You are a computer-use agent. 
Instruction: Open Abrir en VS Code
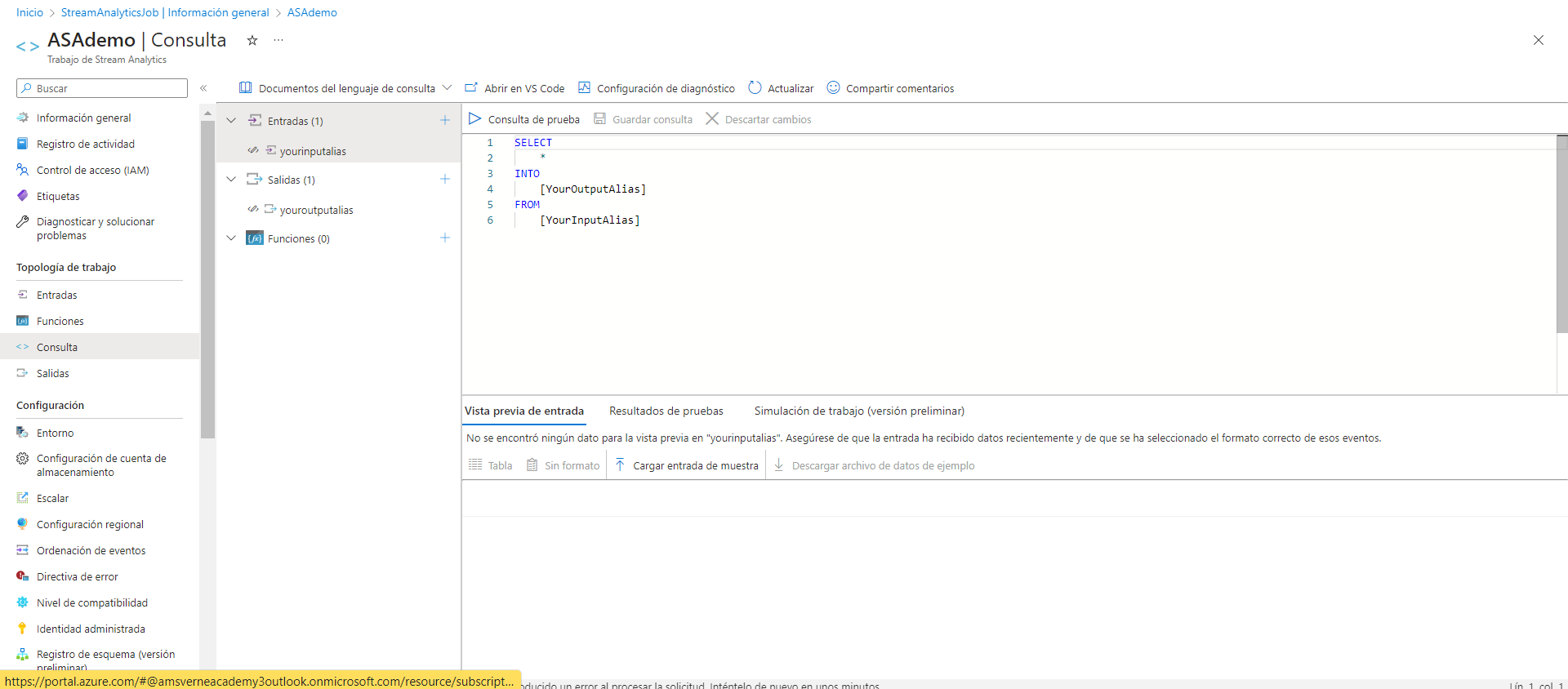coord(514,88)
